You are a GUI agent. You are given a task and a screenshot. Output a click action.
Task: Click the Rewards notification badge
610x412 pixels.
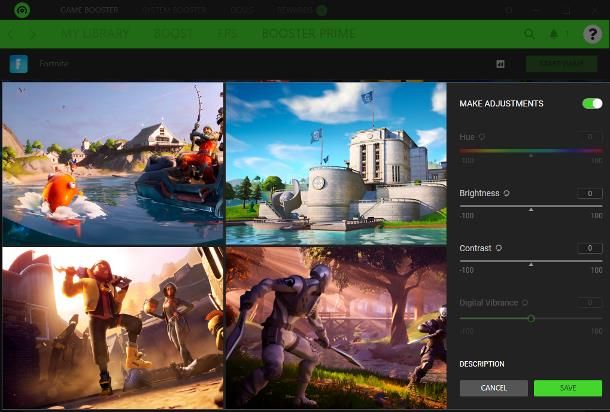click(x=321, y=11)
